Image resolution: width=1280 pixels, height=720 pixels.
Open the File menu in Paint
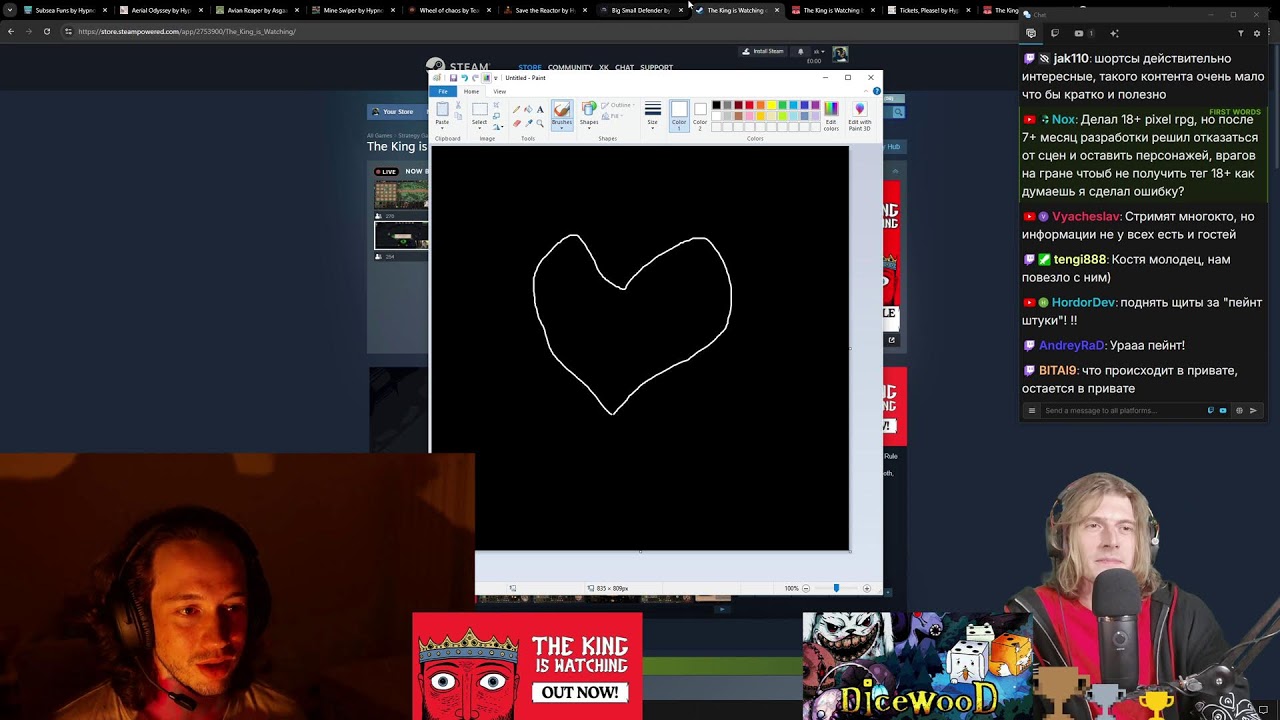(x=443, y=91)
